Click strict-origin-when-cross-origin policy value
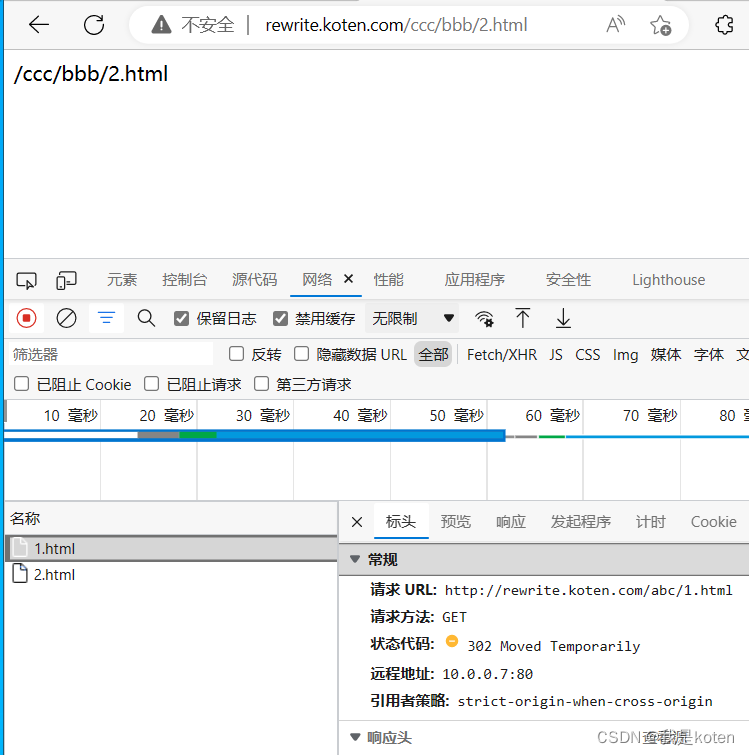This screenshot has height=755, width=749. (x=585, y=701)
